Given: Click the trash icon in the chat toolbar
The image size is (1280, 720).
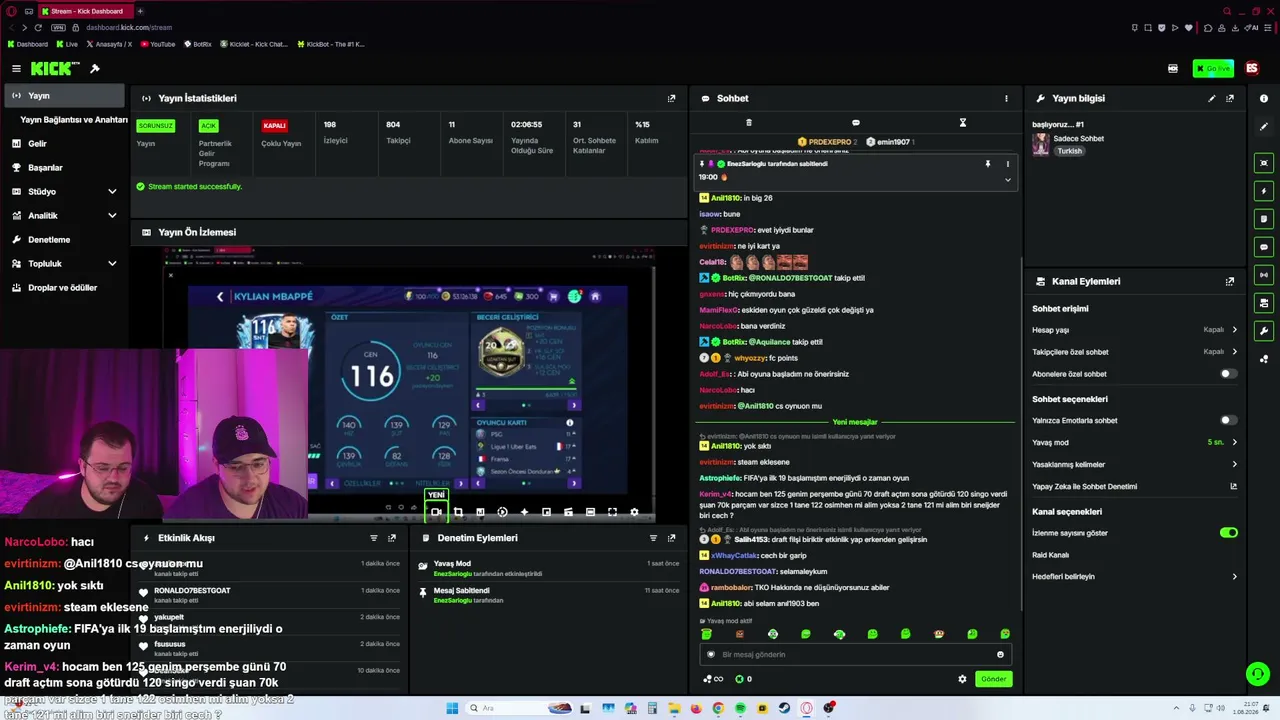Looking at the screenshot, I should (749, 123).
